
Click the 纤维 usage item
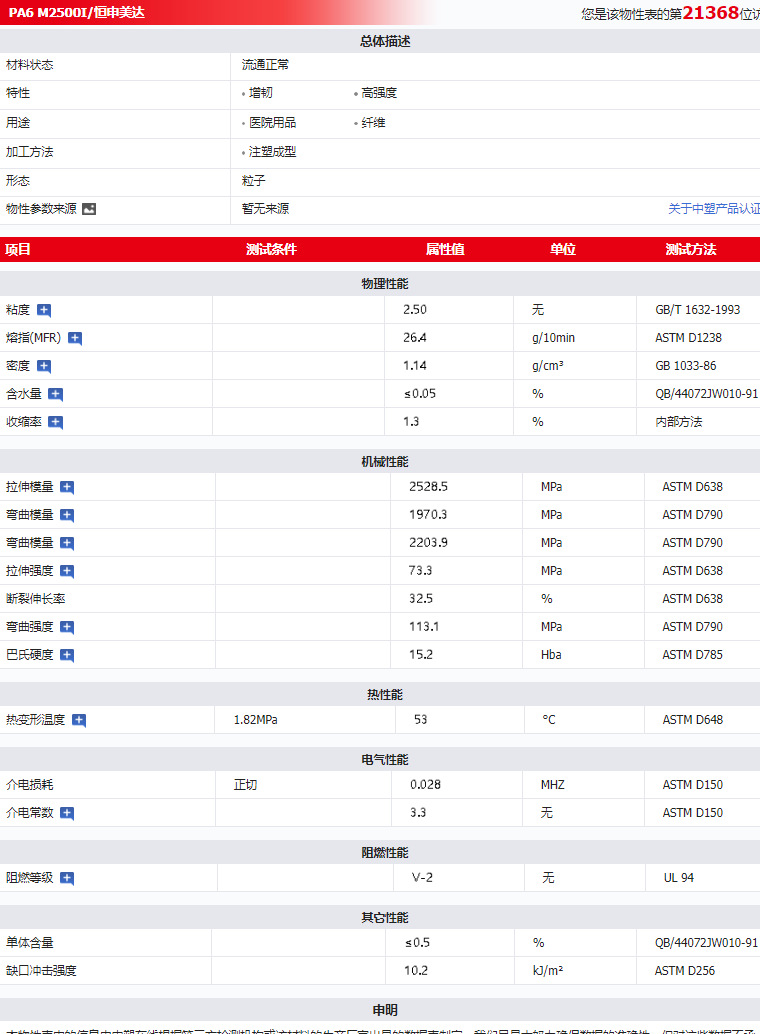(373, 123)
